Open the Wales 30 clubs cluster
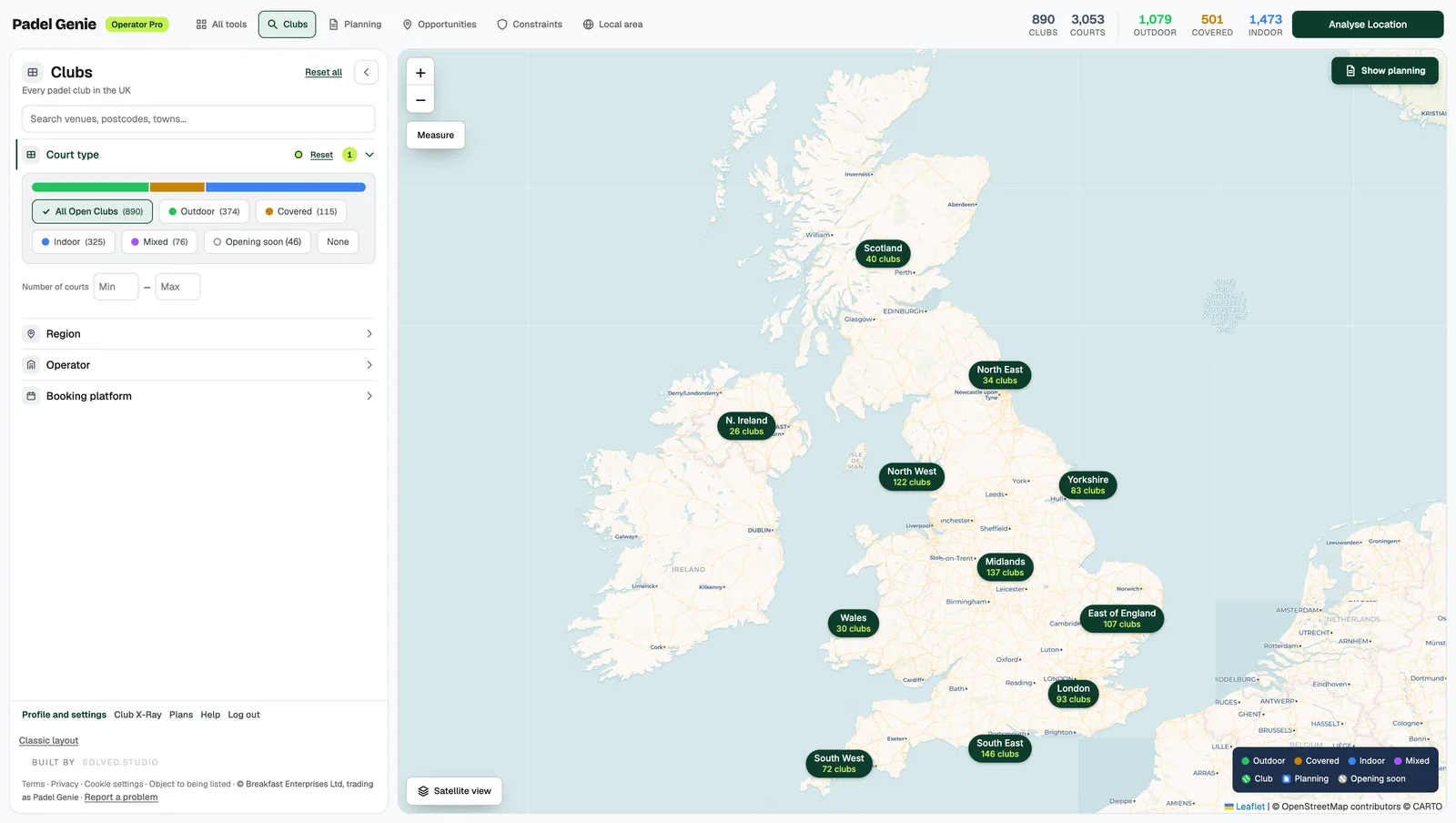 coord(854,624)
